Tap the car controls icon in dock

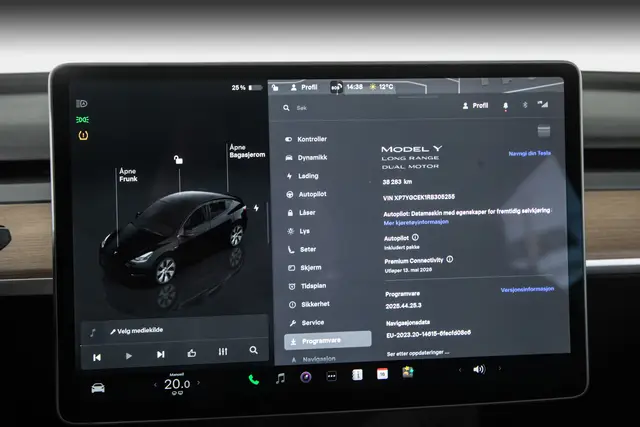(98, 388)
